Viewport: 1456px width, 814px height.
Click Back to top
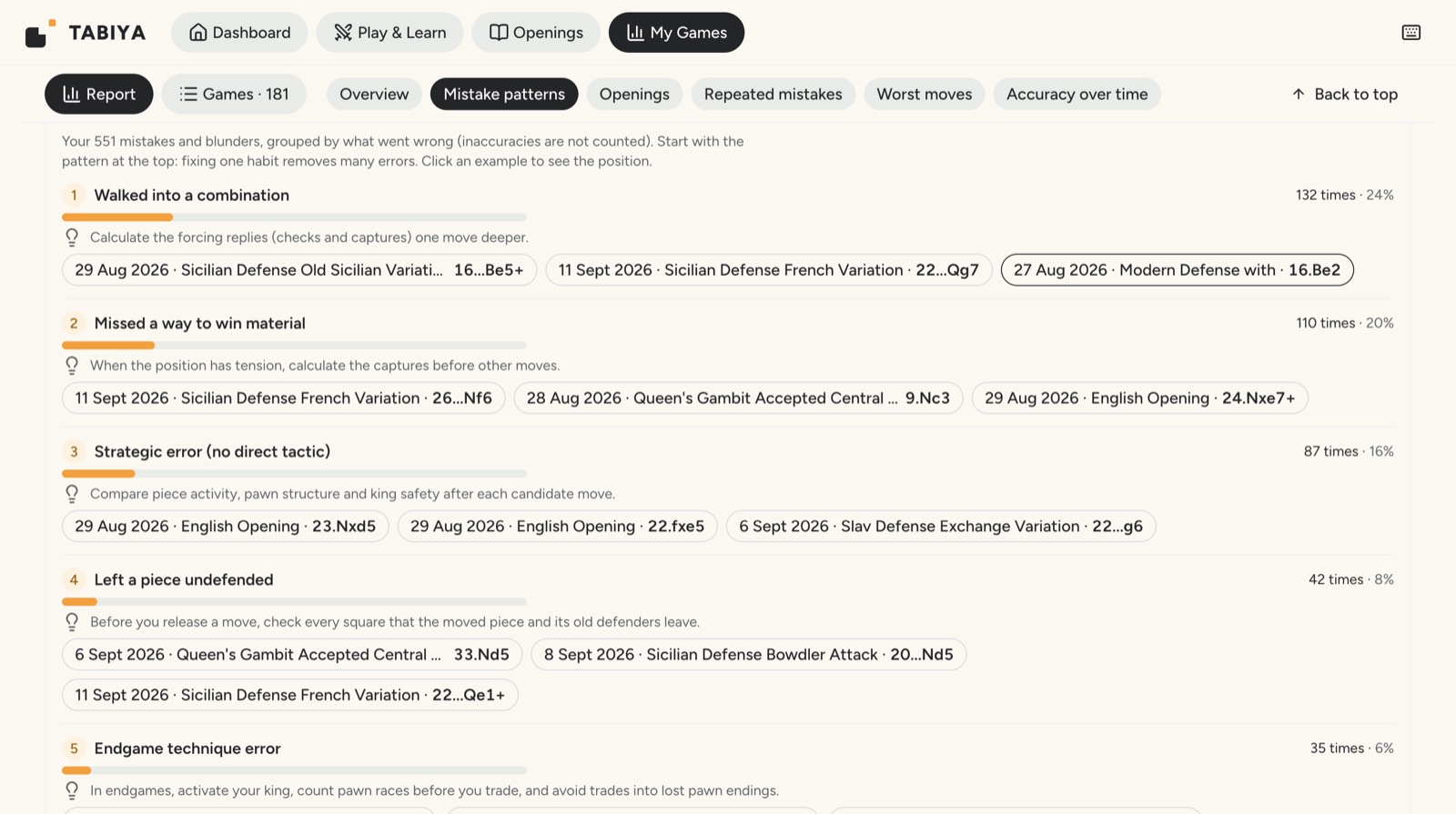coord(1344,94)
